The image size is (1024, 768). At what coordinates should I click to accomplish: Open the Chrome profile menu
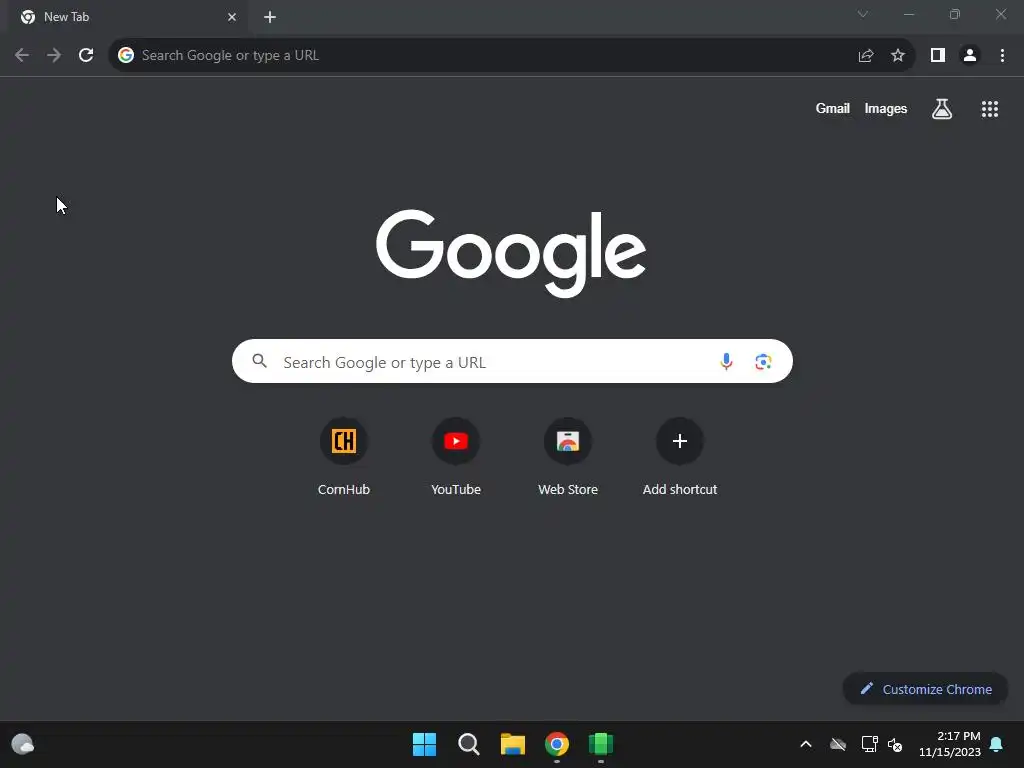pos(970,56)
